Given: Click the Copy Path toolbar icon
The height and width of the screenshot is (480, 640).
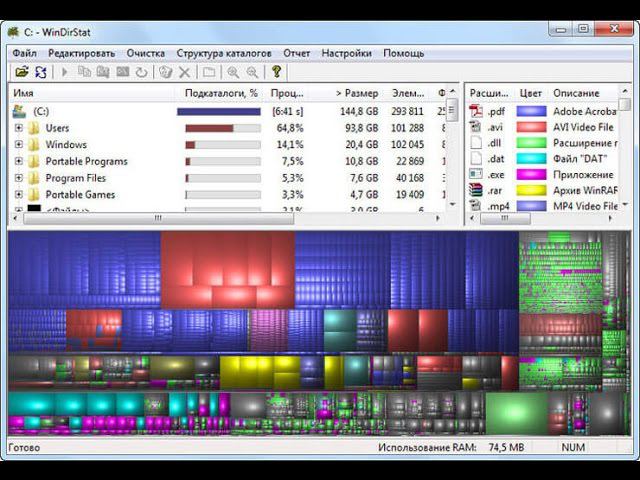Looking at the screenshot, I should [x=84, y=72].
